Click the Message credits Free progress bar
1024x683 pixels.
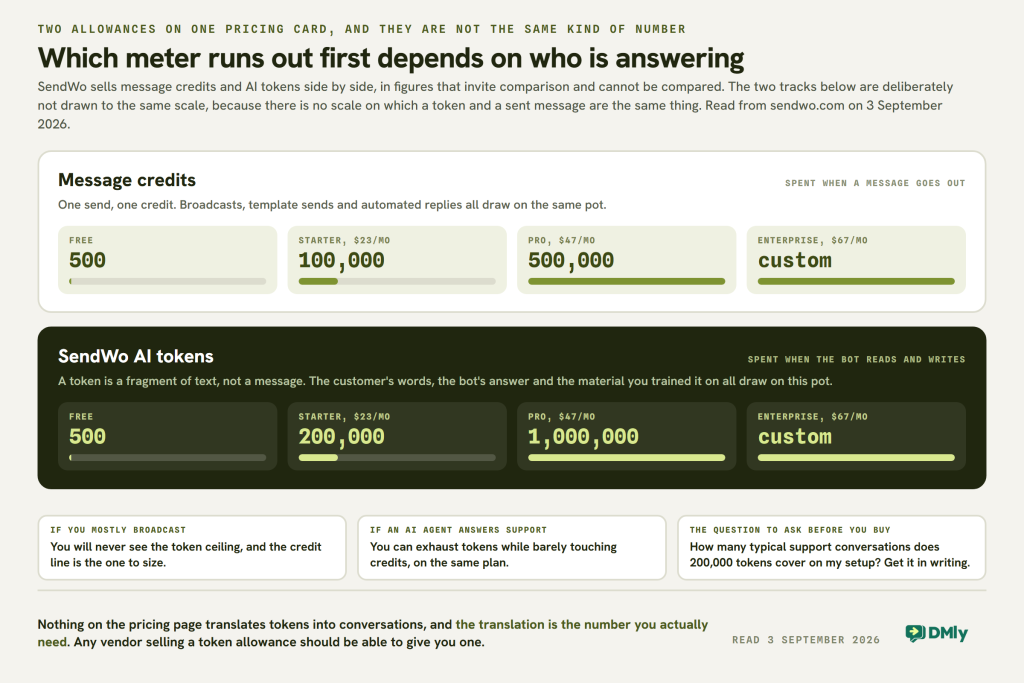click(x=167, y=281)
